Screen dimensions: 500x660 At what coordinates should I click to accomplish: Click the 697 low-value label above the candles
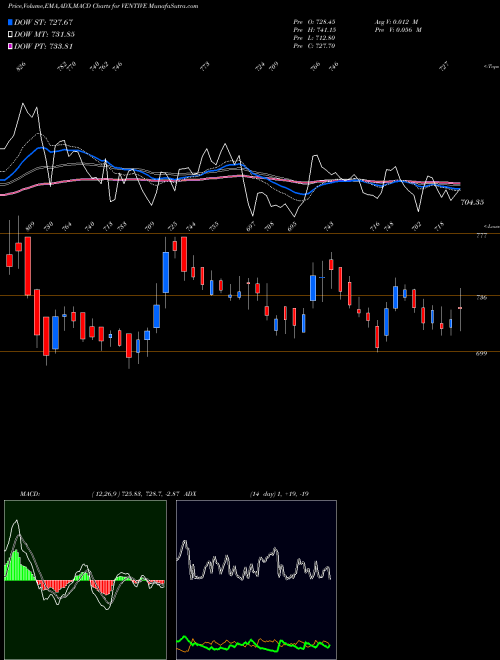pyautogui.click(x=251, y=226)
